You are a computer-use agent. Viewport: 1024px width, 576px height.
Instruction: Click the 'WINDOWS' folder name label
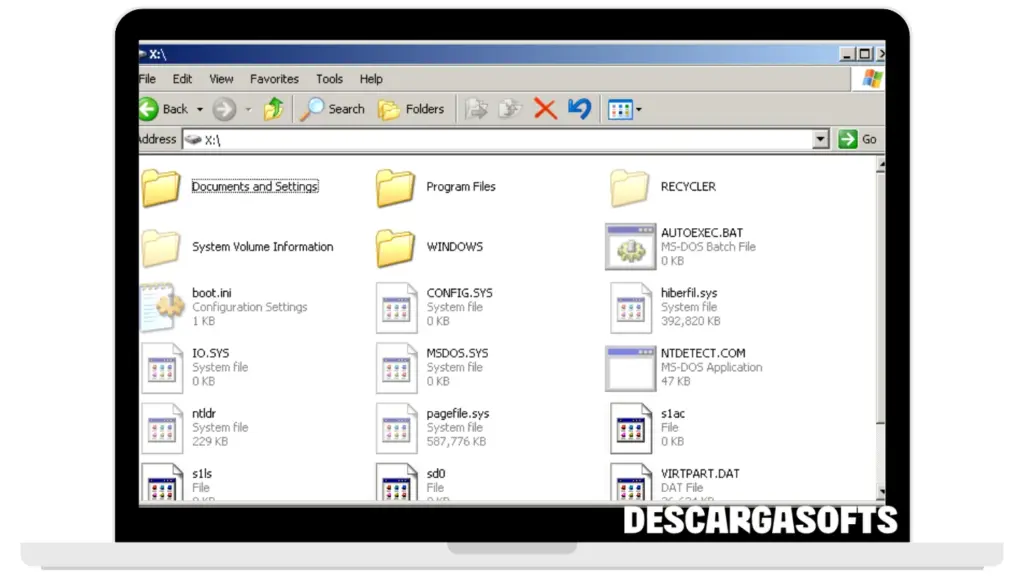[455, 247]
